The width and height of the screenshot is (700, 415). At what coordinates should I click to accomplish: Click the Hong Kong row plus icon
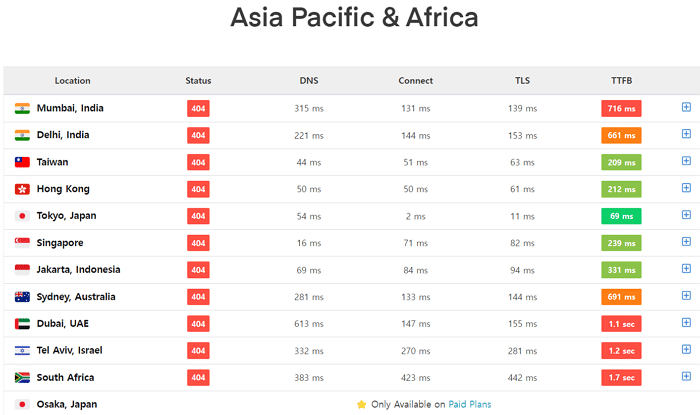point(686,188)
